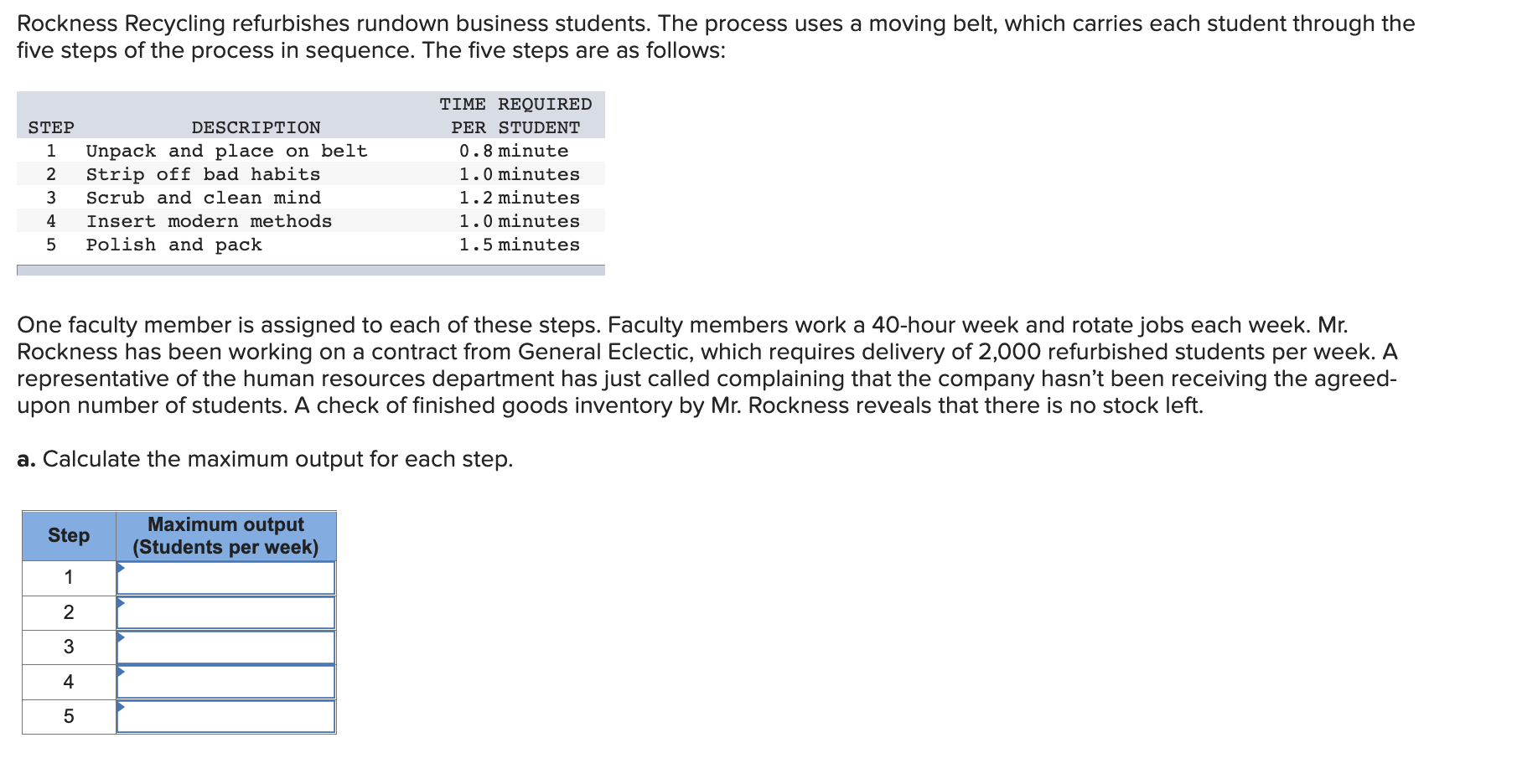Click the TIME REQUIRED PER STUDENT header
The image size is (1517, 784).
[x=515, y=116]
